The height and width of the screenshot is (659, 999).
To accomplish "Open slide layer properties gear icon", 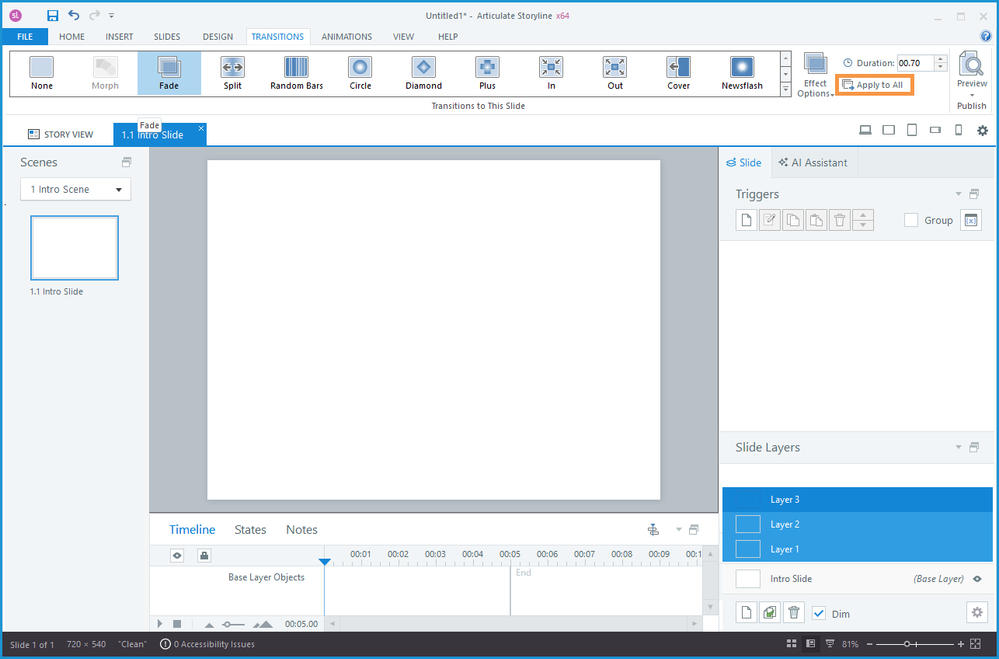I will coord(976,612).
